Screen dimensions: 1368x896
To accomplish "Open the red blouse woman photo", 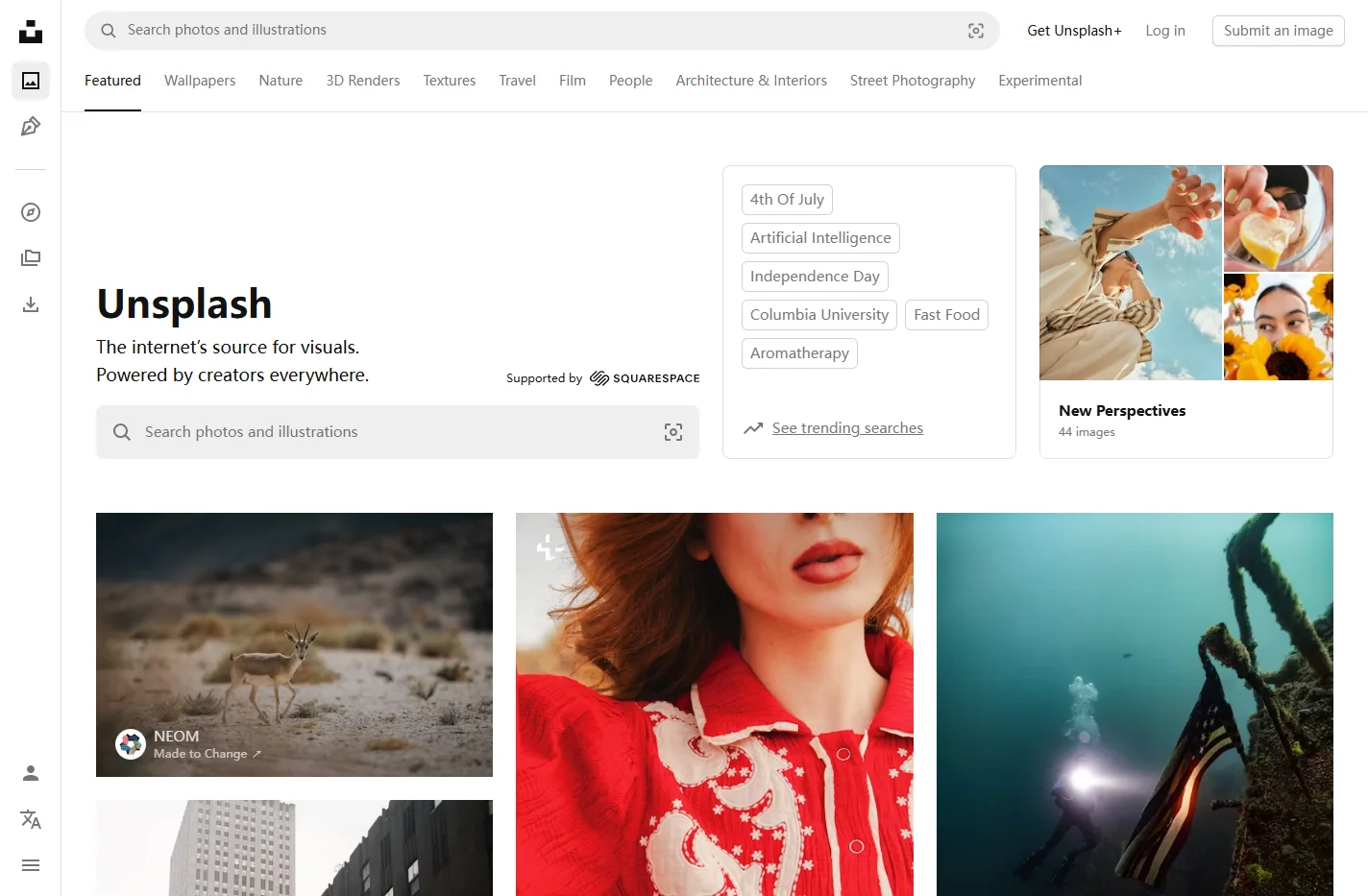I will (715, 704).
